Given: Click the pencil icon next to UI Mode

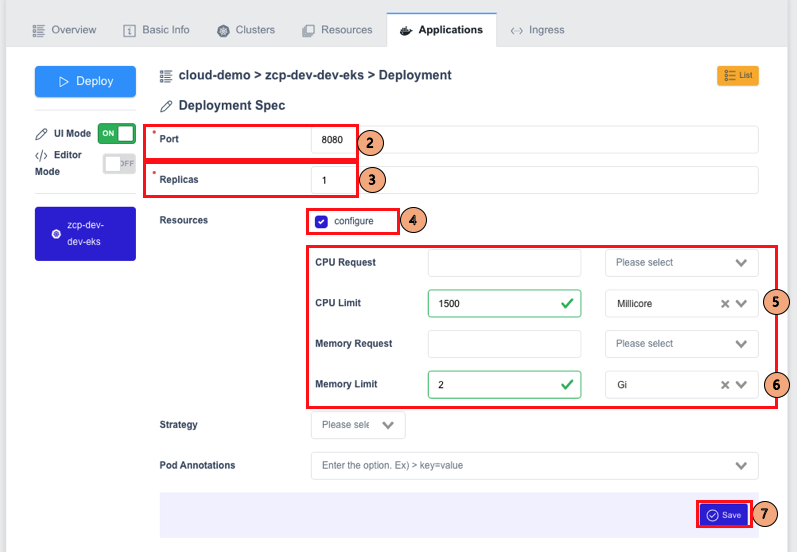Looking at the screenshot, I should [x=41, y=134].
